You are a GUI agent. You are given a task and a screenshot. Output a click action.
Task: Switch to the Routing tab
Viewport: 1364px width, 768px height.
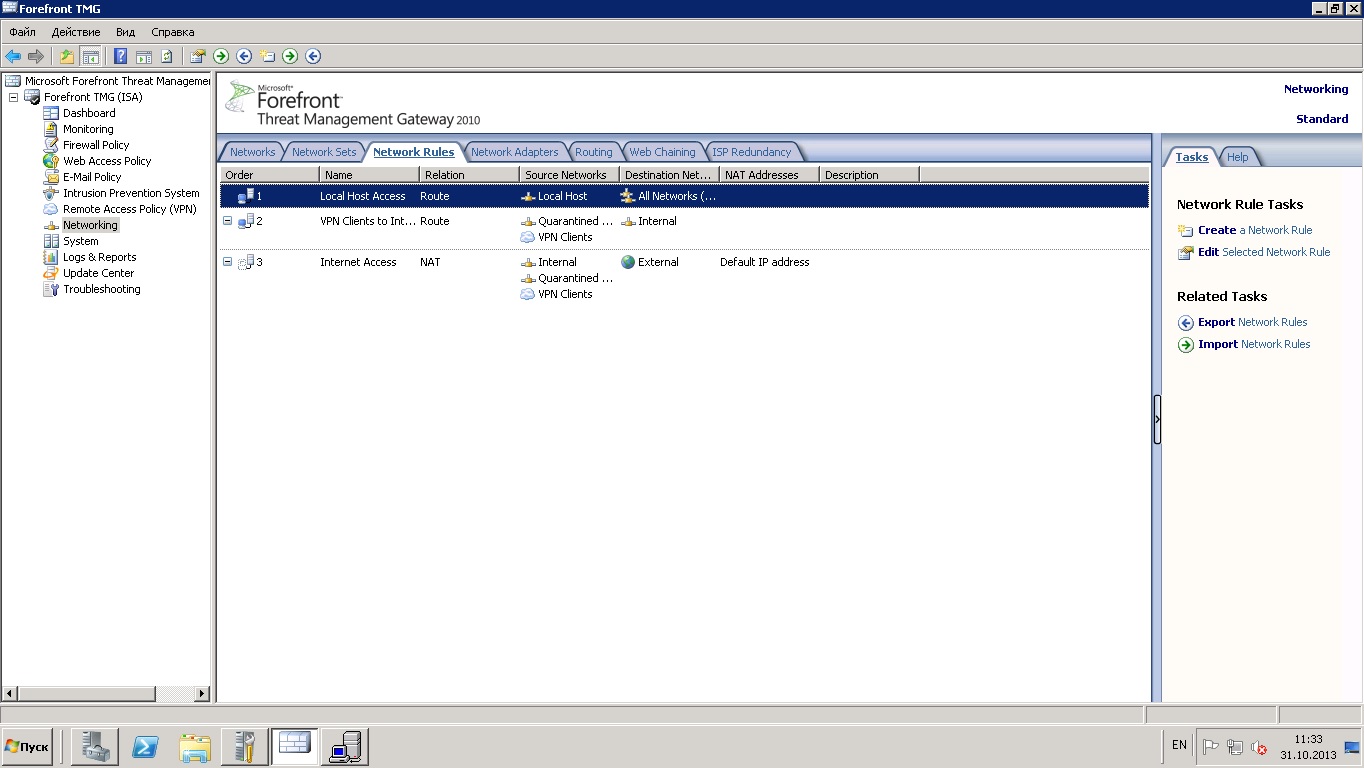(x=593, y=152)
